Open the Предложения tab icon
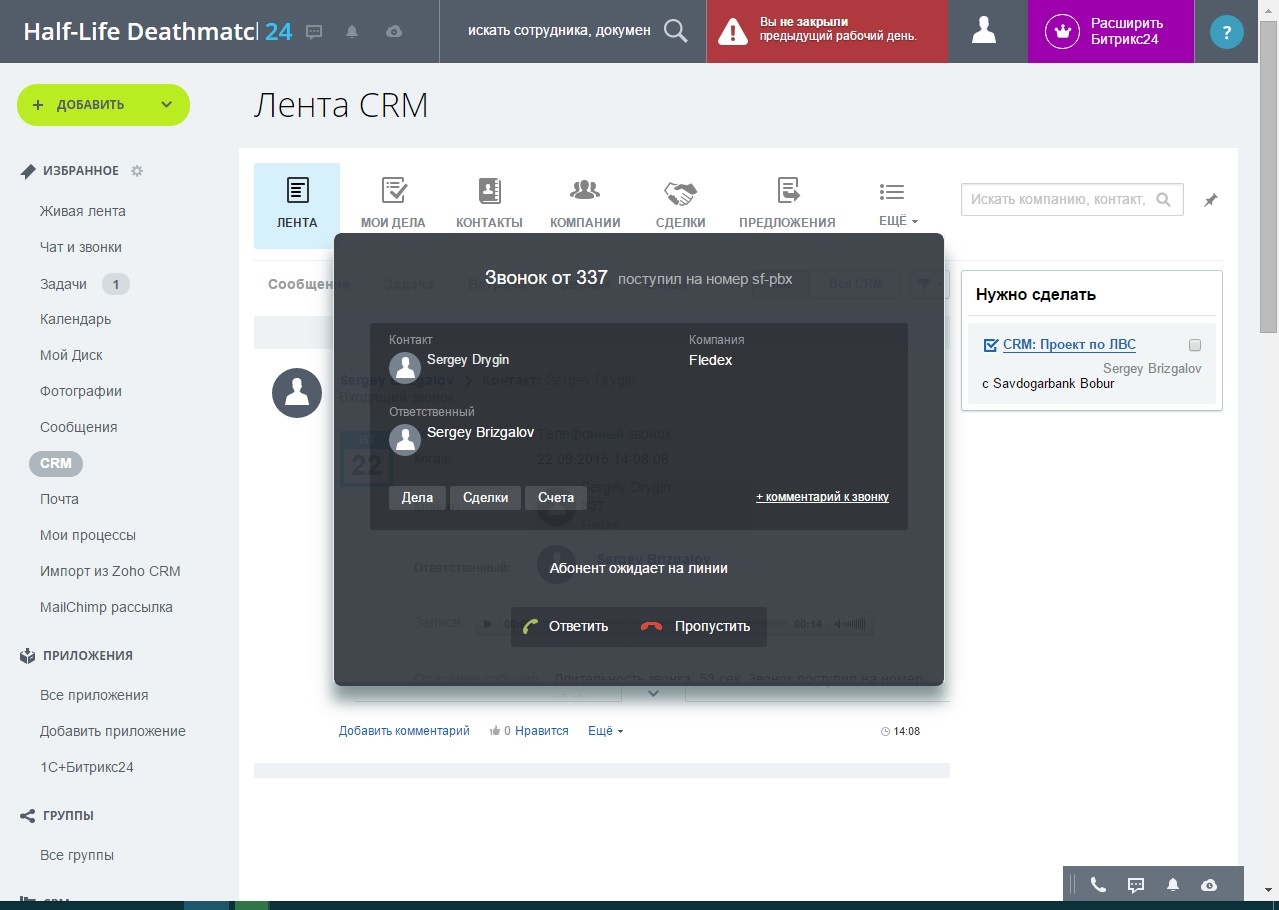Viewport: 1279px width, 910px height. tap(788, 190)
